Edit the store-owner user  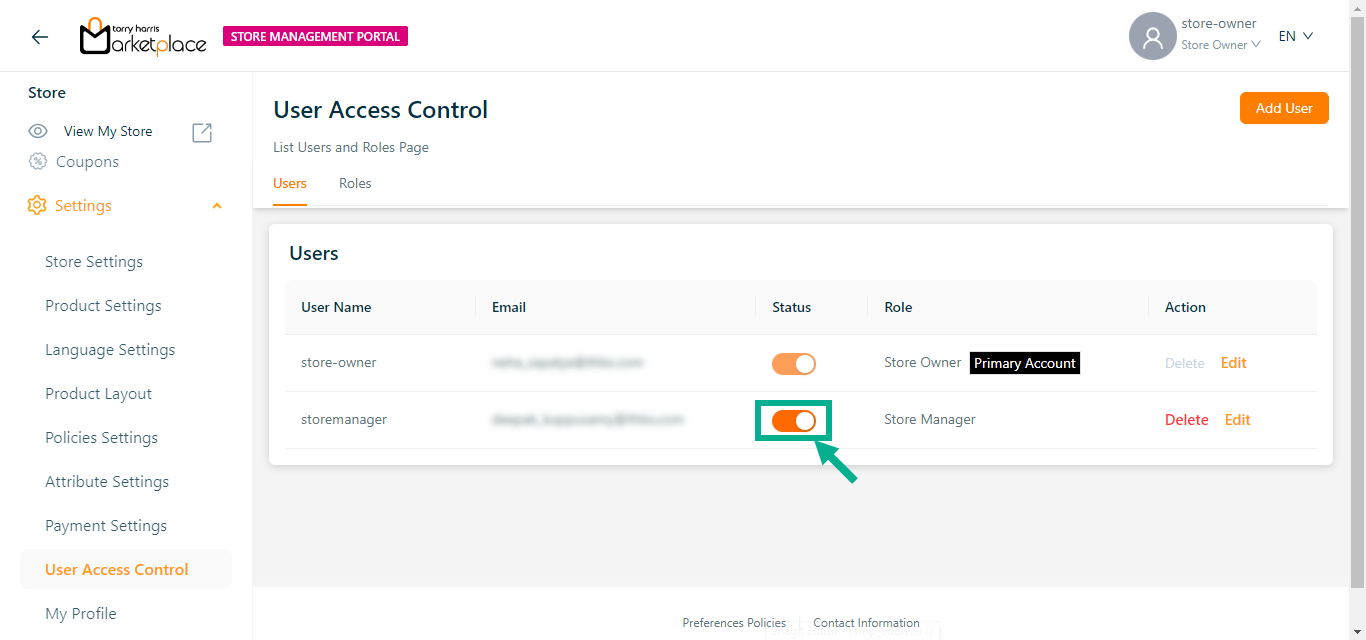(1233, 363)
